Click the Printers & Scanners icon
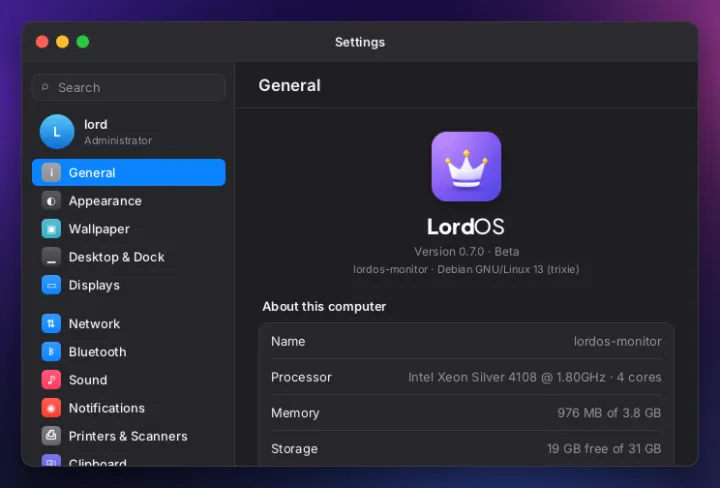The height and width of the screenshot is (488, 720). pyautogui.click(x=51, y=436)
